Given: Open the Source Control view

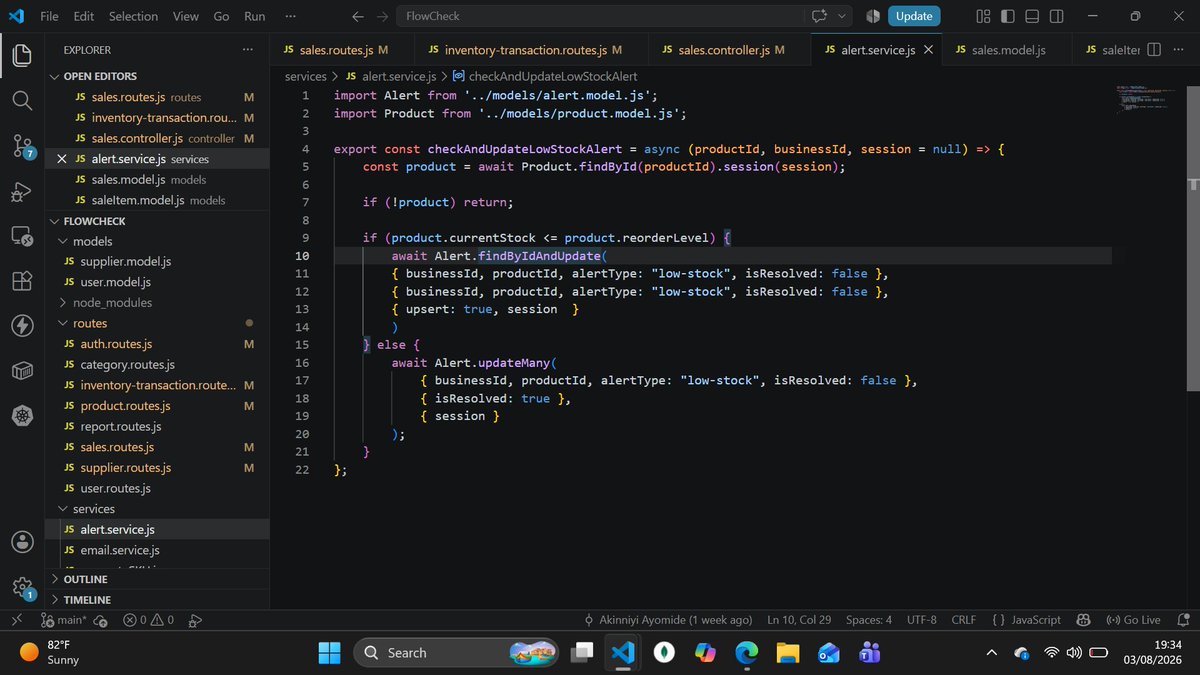Looking at the screenshot, I should click(22, 147).
